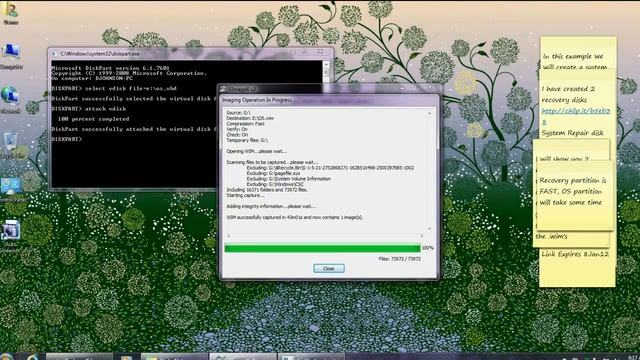The image size is (640, 360).
Task: Click the 'Imaging Operation In Progress' title bar
Action: coord(329,100)
